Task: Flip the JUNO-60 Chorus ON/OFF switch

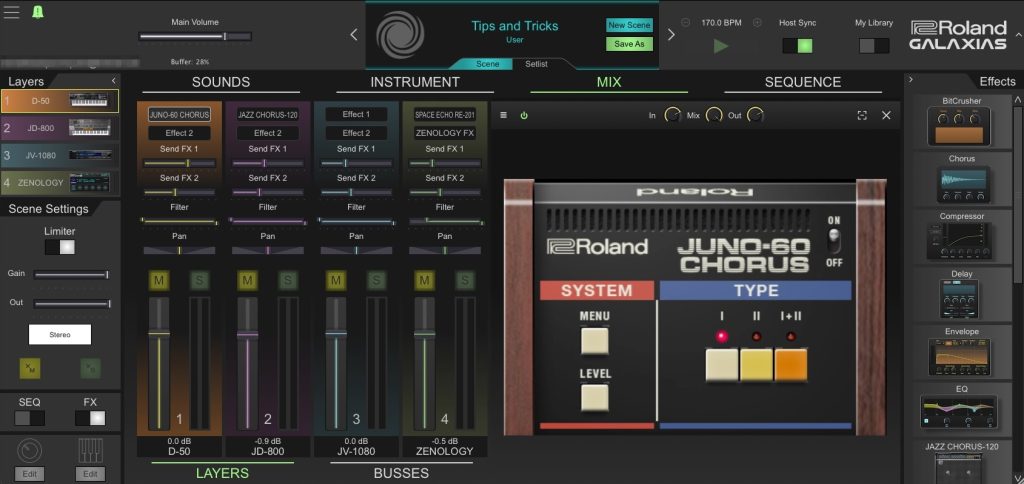Action: click(x=833, y=241)
